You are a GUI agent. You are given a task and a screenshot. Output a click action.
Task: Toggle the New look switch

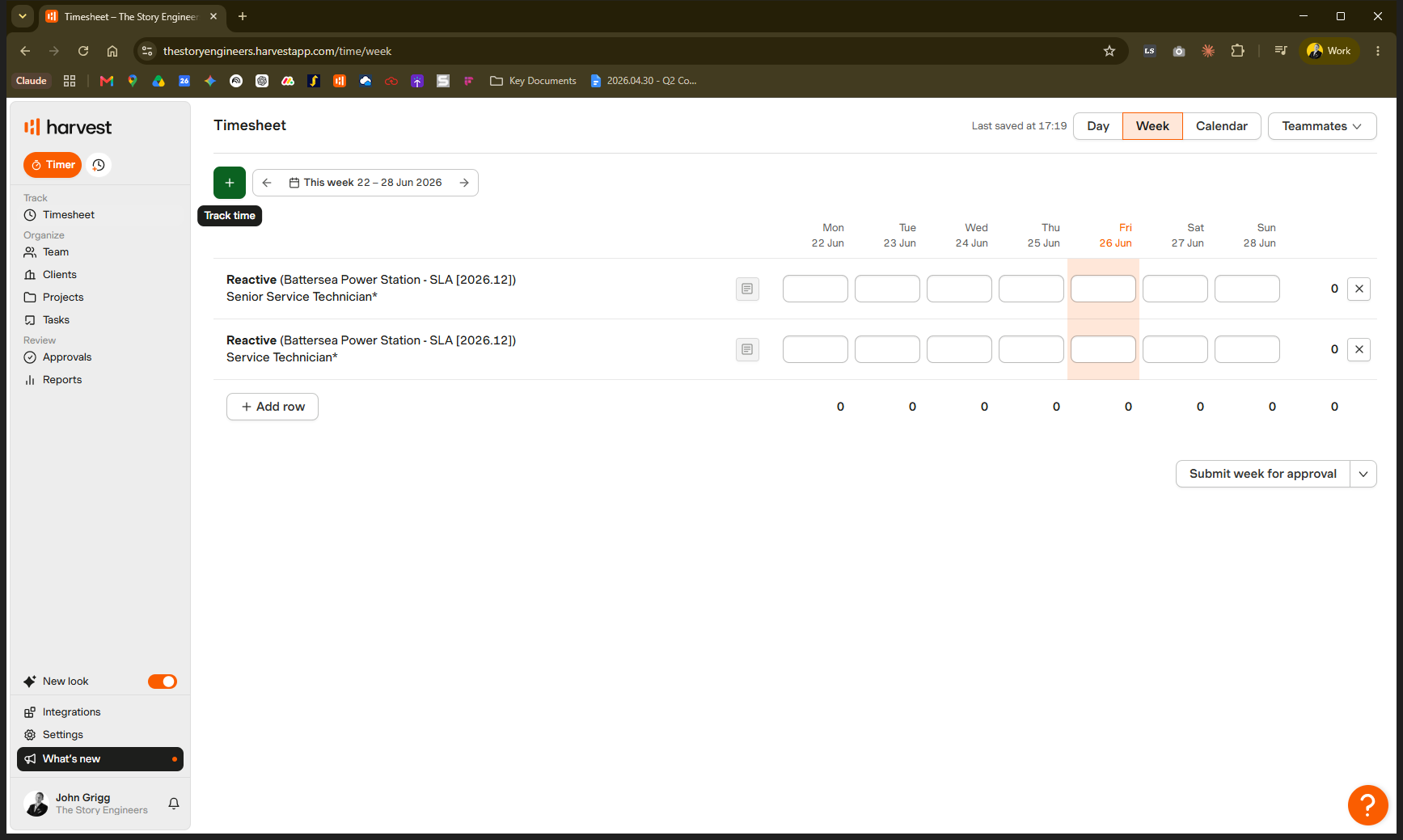pyautogui.click(x=163, y=682)
